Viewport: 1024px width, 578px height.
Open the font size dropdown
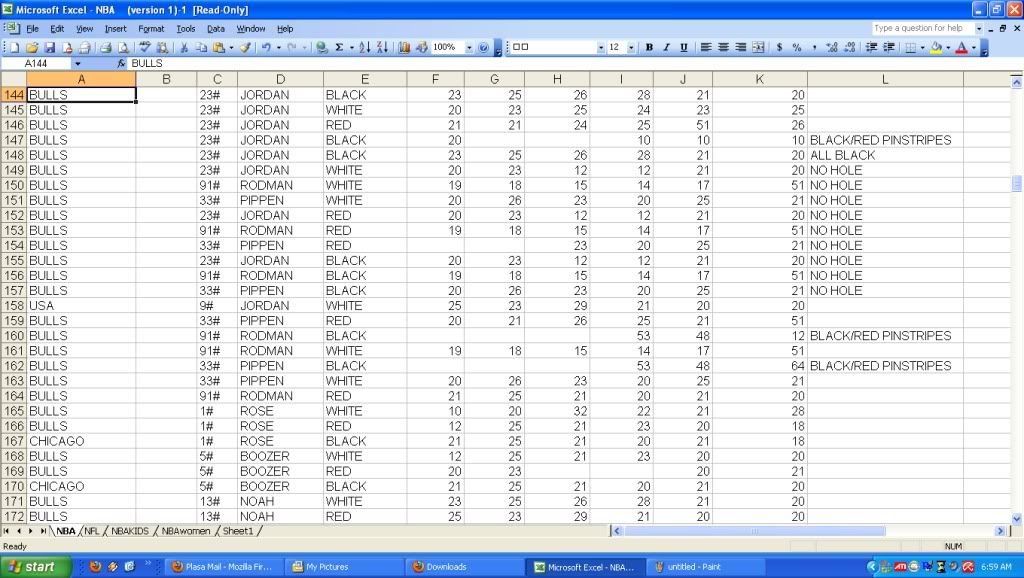pyautogui.click(x=632, y=47)
